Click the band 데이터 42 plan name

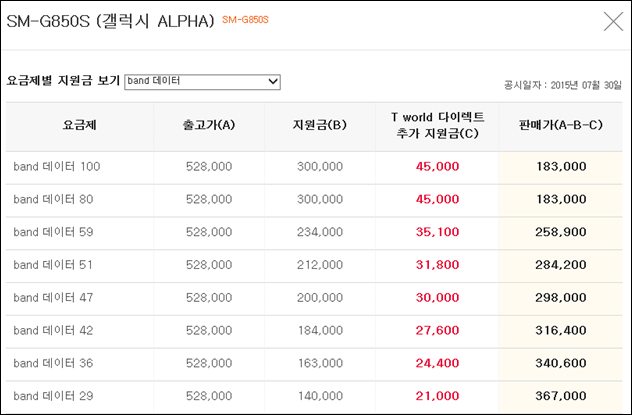53,330
